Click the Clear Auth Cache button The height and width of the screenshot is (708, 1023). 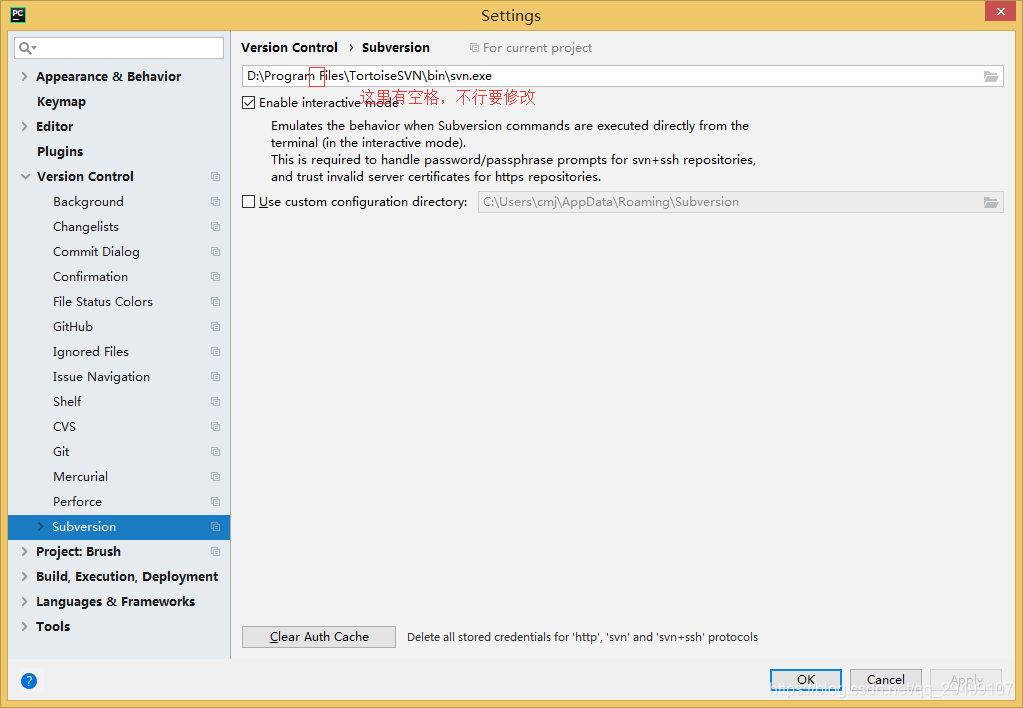tap(319, 637)
